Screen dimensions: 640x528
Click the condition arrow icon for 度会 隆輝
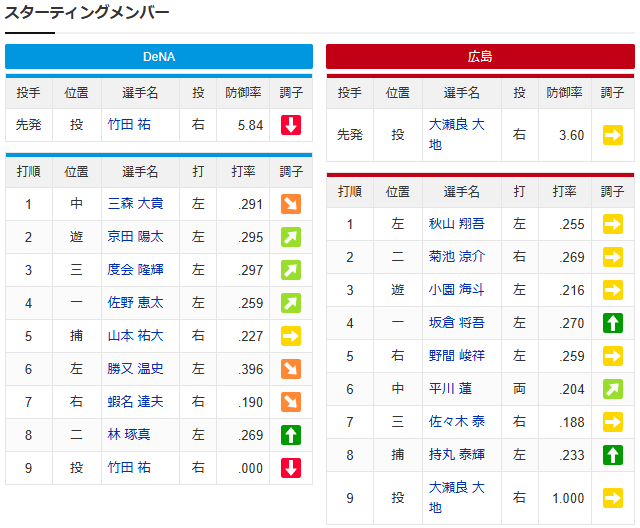pos(291,270)
